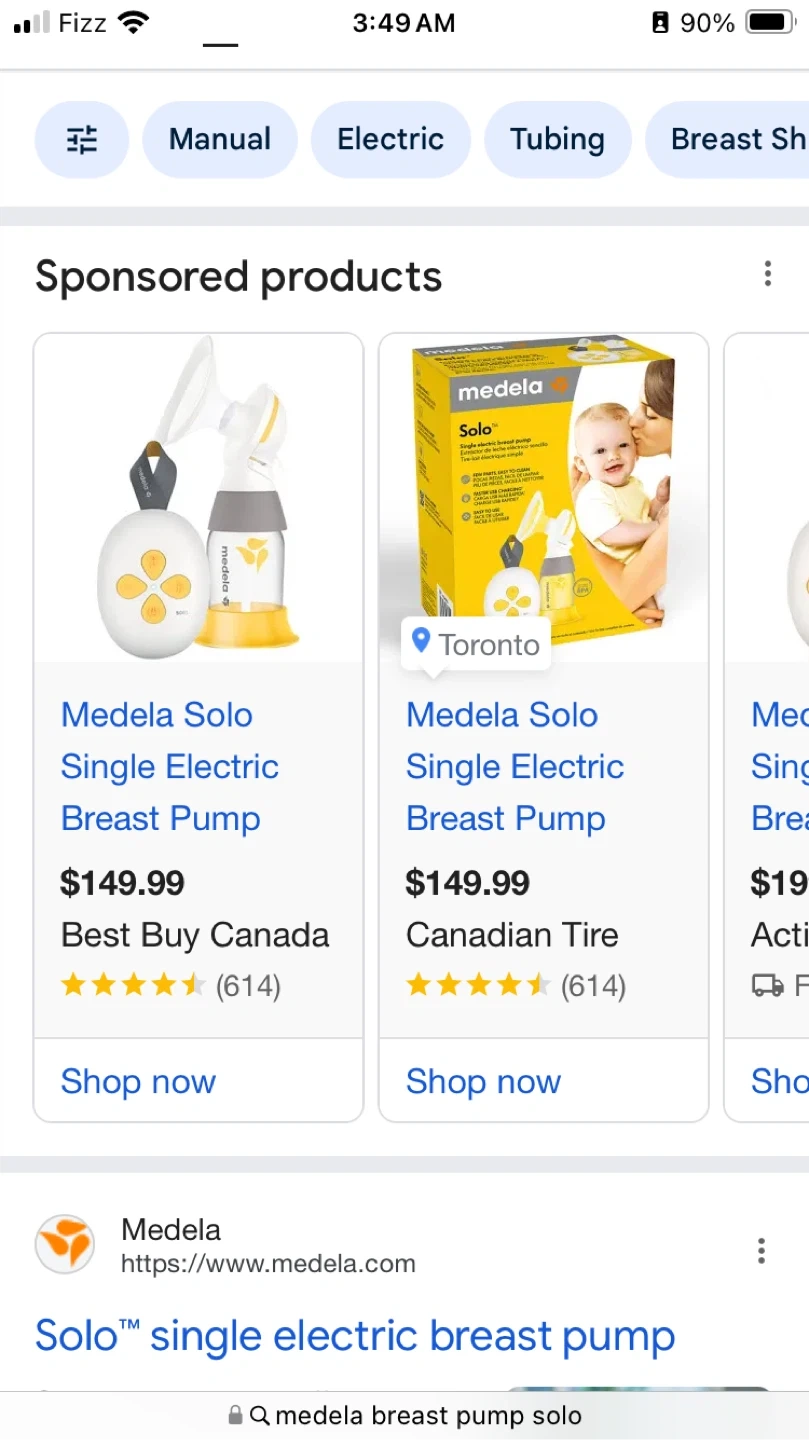The width and height of the screenshot is (809, 1440).
Task: Select the Breast Shields filter chip
Action: pos(736,140)
